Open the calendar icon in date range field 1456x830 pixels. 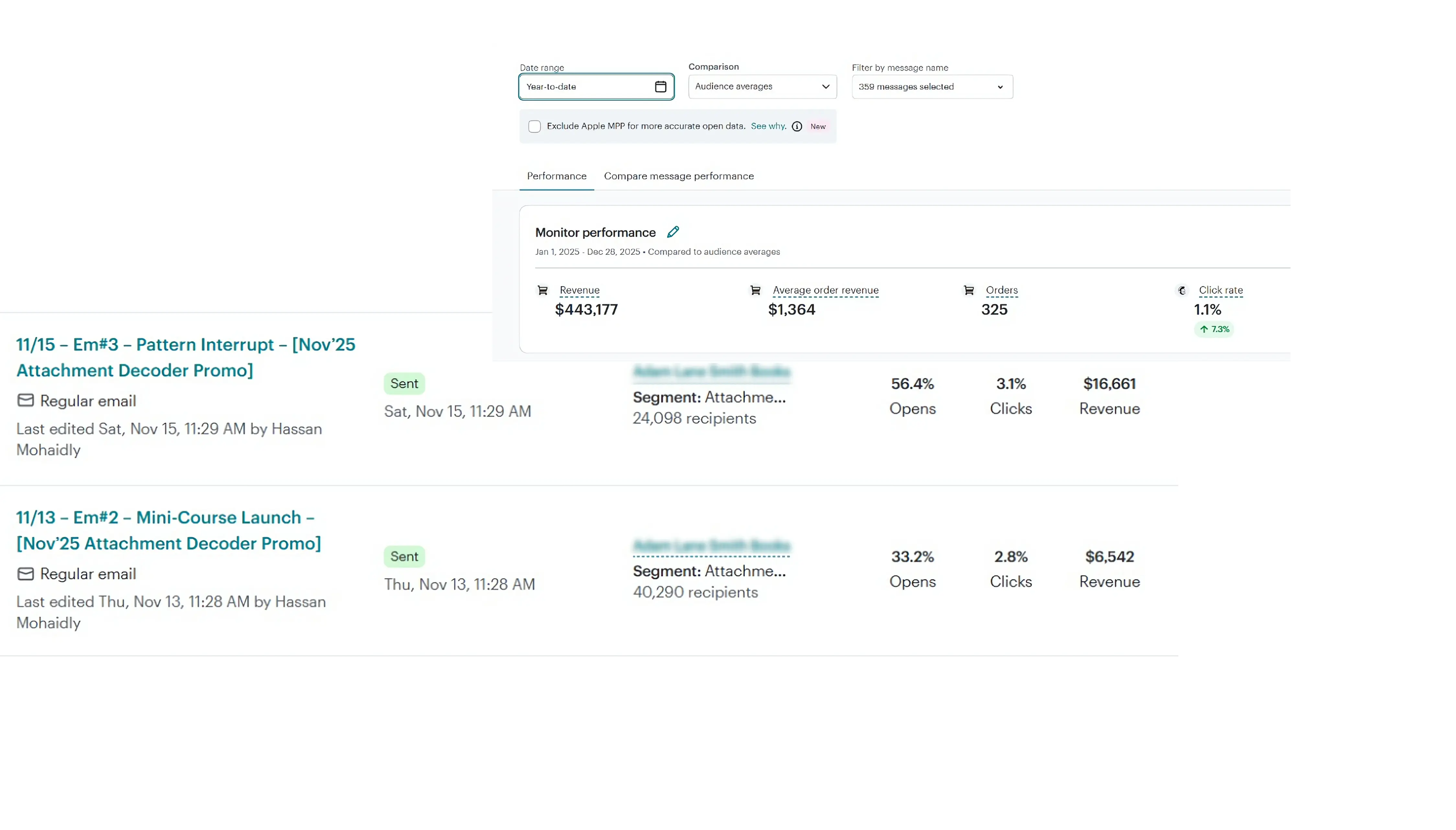tap(660, 87)
